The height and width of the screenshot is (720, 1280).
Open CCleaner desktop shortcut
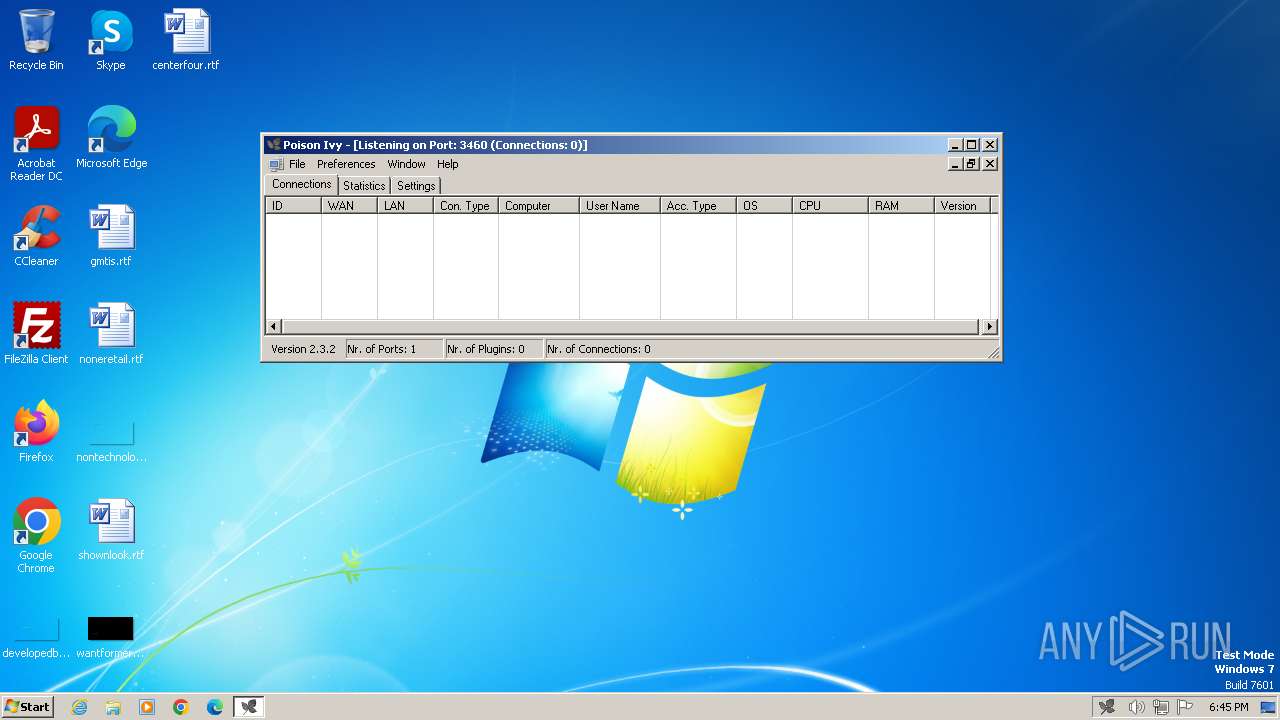click(x=36, y=236)
